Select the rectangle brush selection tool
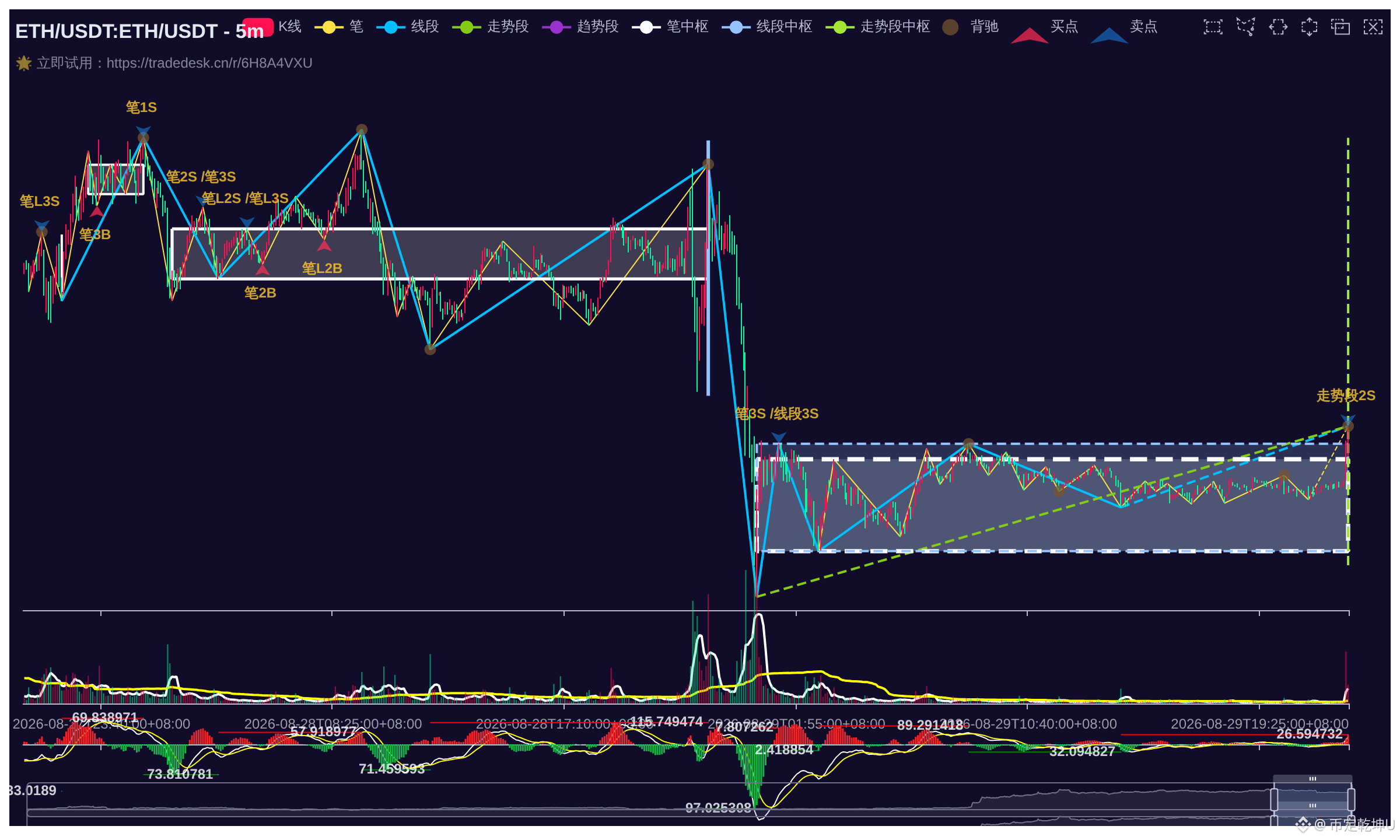This screenshot has width=1400, height=840. 1213,27
